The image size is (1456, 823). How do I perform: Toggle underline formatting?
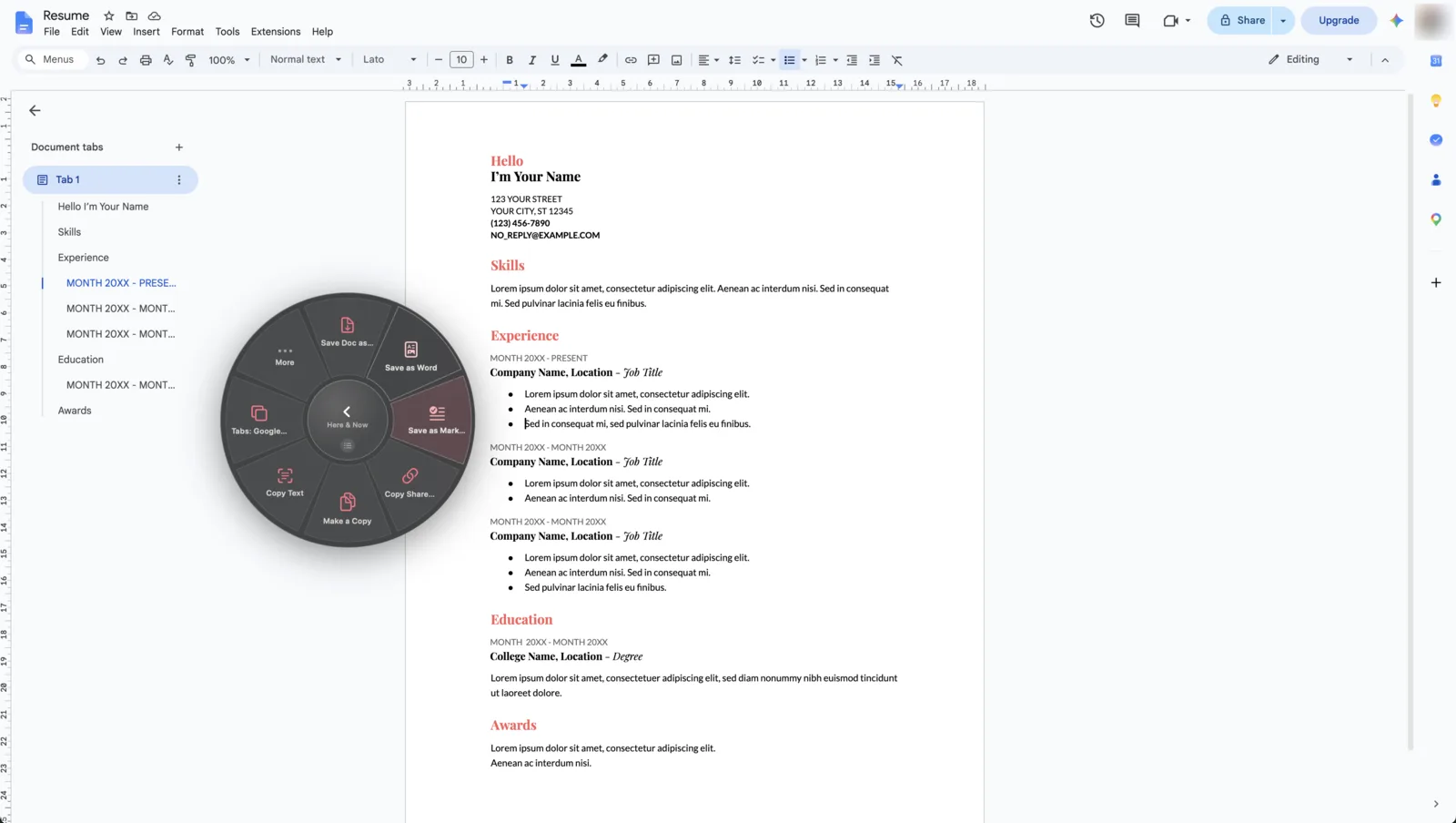[x=555, y=60]
